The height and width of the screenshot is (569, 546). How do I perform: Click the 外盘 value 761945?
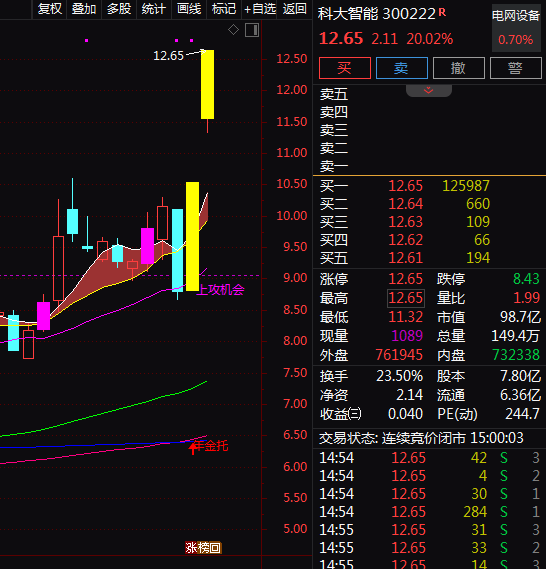click(399, 355)
